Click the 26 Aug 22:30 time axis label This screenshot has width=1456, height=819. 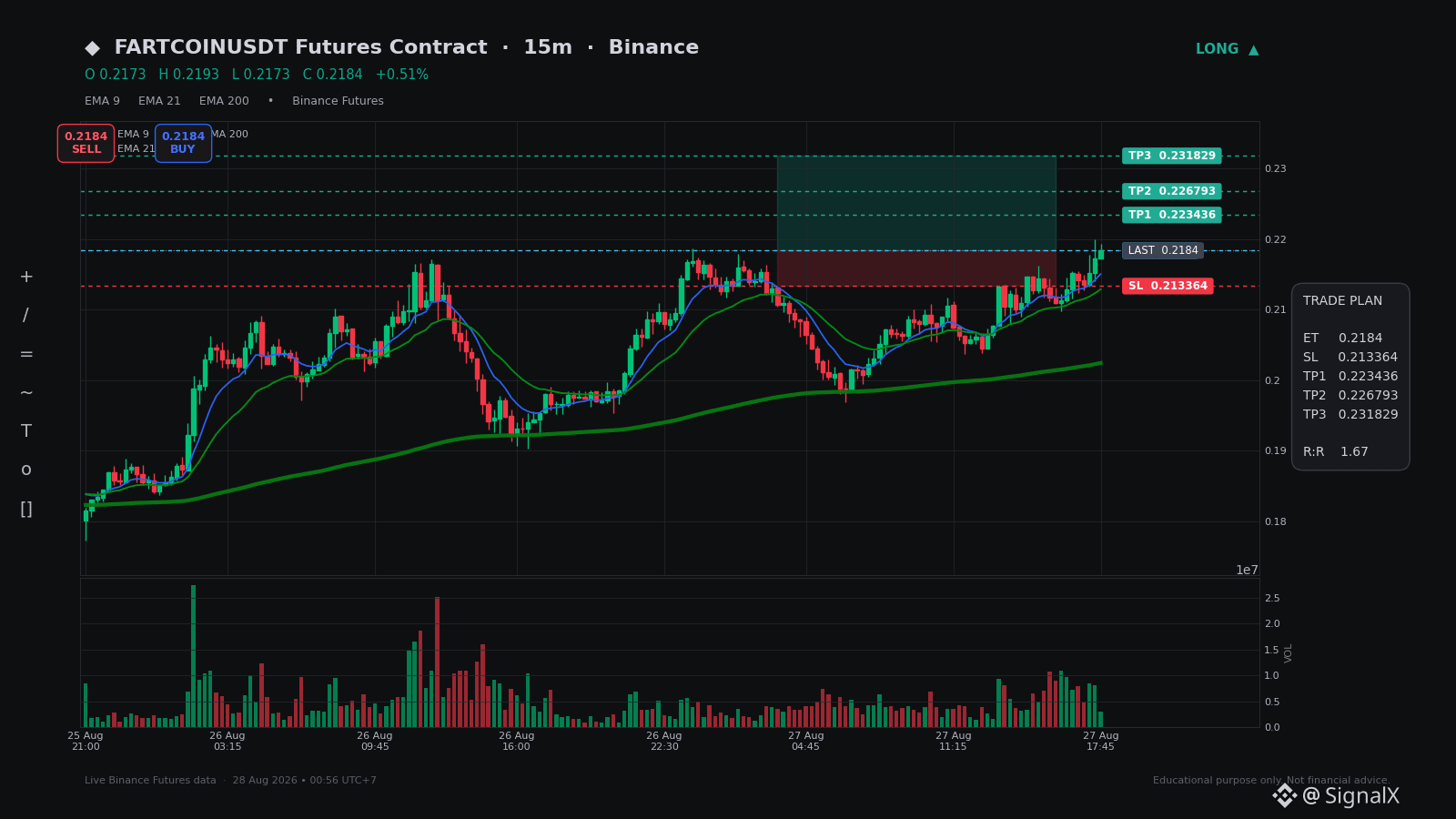click(x=664, y=742)
